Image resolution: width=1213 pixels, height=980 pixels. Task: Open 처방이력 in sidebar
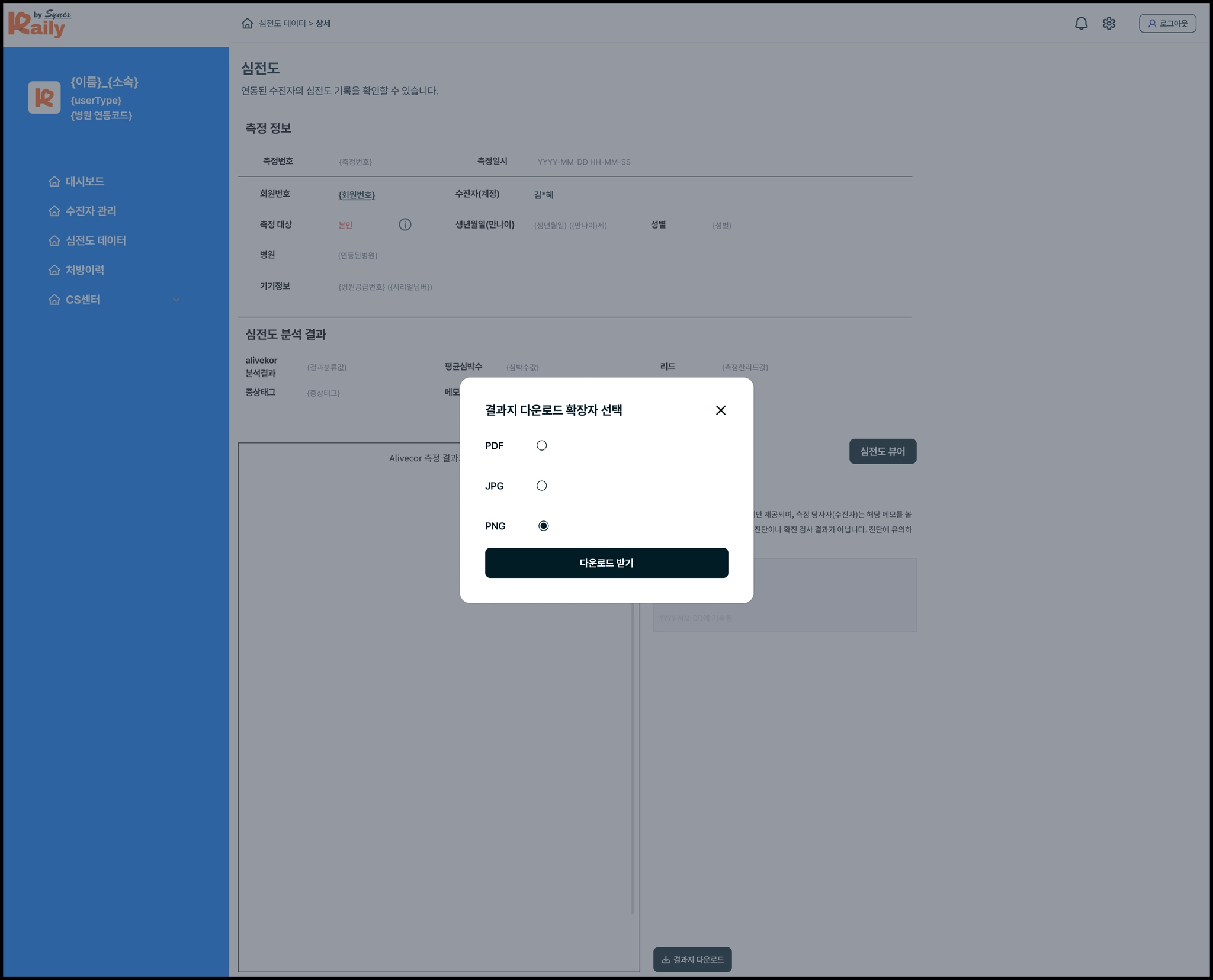[85, 271]
